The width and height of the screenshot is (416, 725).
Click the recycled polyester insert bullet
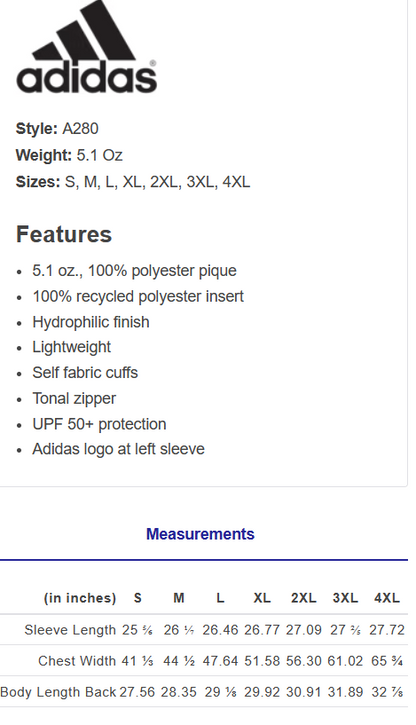[138, 296]
